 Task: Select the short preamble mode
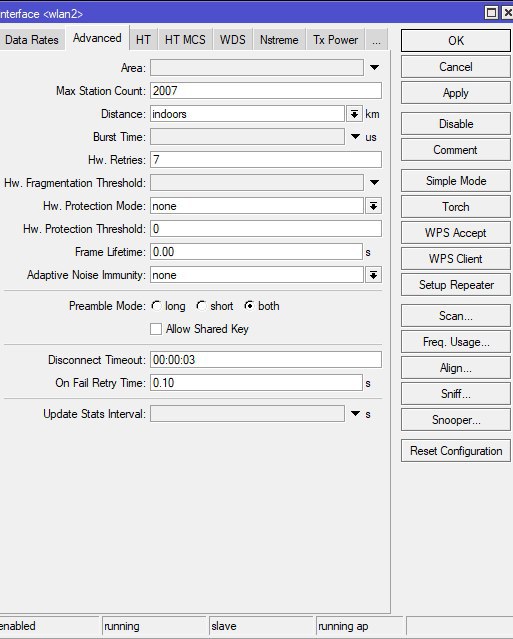tap(201, 306)
